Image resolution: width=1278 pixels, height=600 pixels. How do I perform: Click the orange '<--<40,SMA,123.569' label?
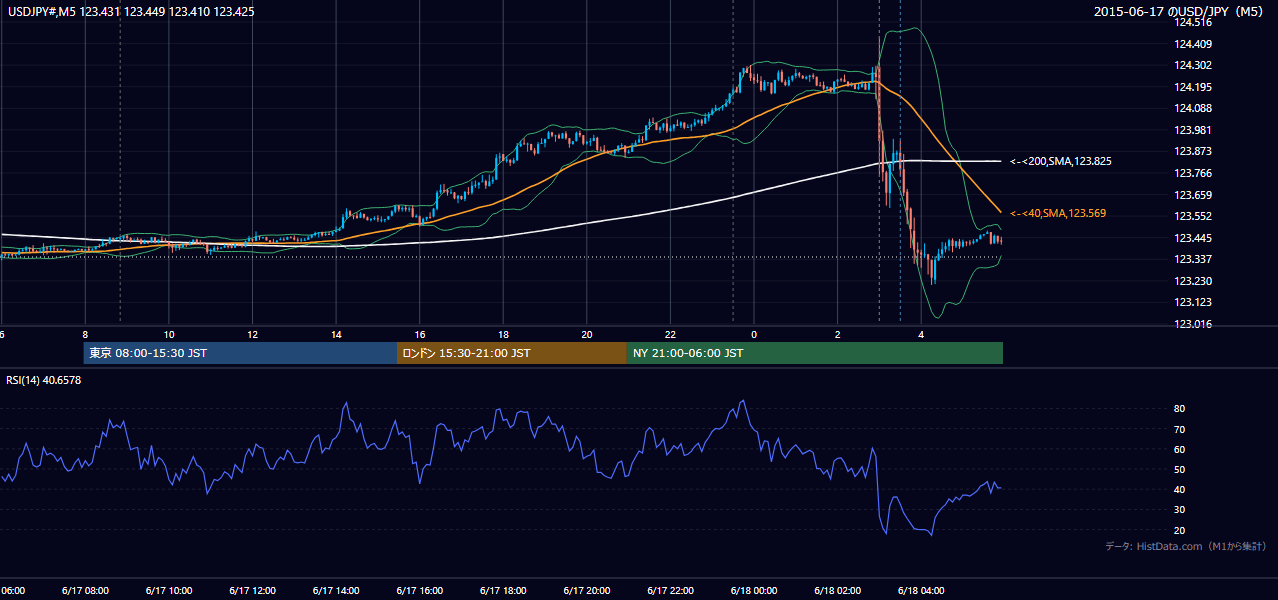(x=1058, y=213)
